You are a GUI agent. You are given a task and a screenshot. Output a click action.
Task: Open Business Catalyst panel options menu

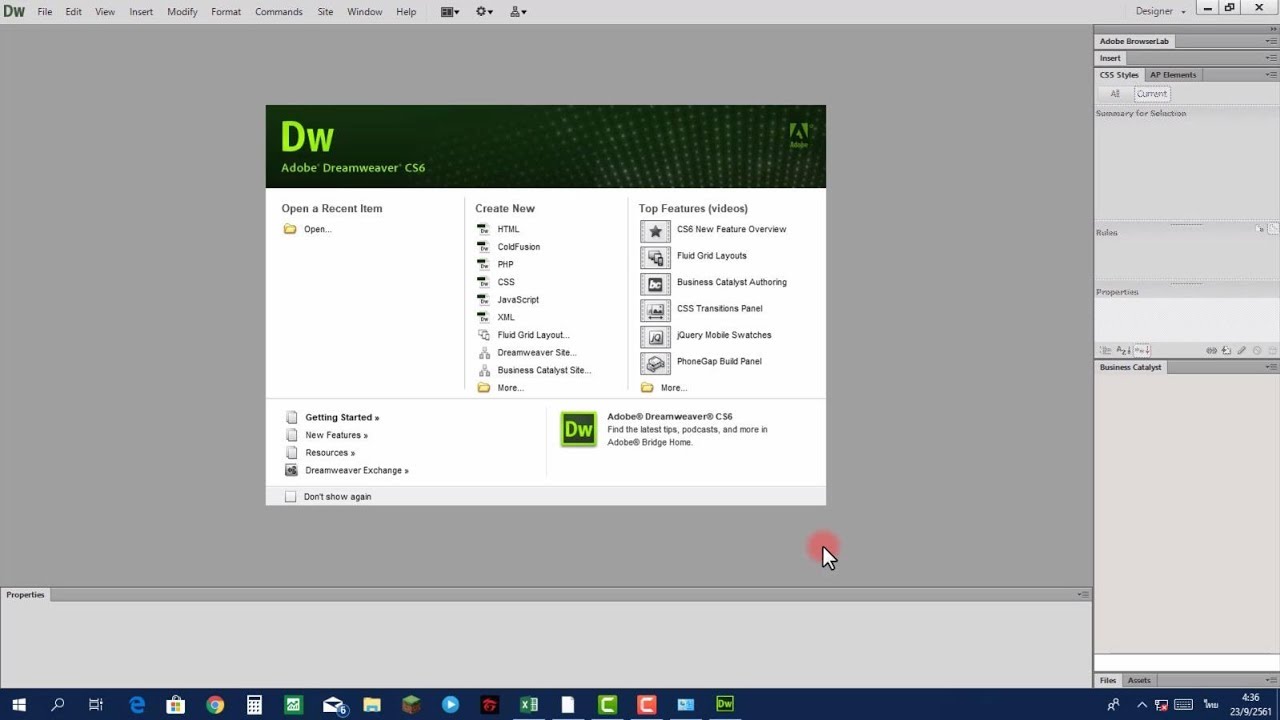(x=1271, y=367)
